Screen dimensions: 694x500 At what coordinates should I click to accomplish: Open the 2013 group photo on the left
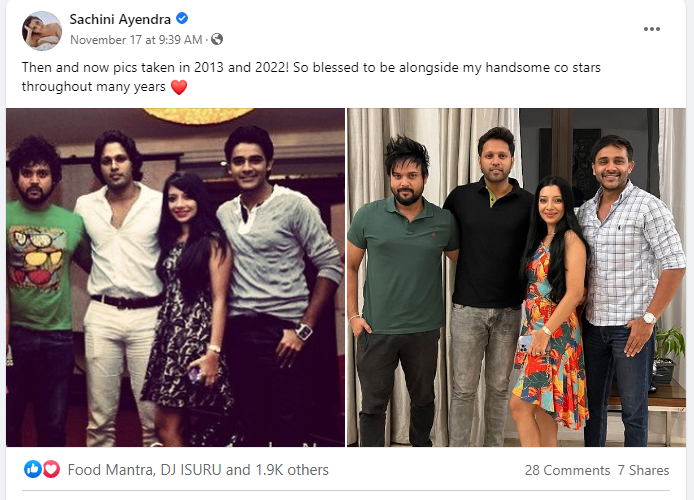pyautogui.click(x=175, y=277)
